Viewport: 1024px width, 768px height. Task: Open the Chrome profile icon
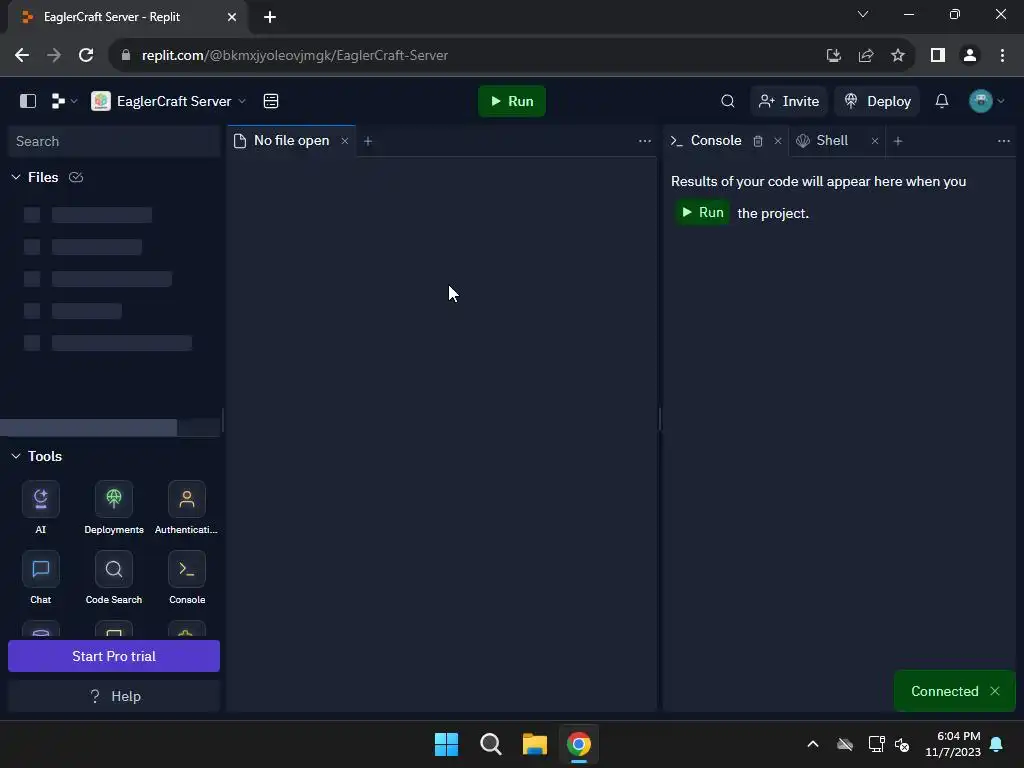click(970, 56)
